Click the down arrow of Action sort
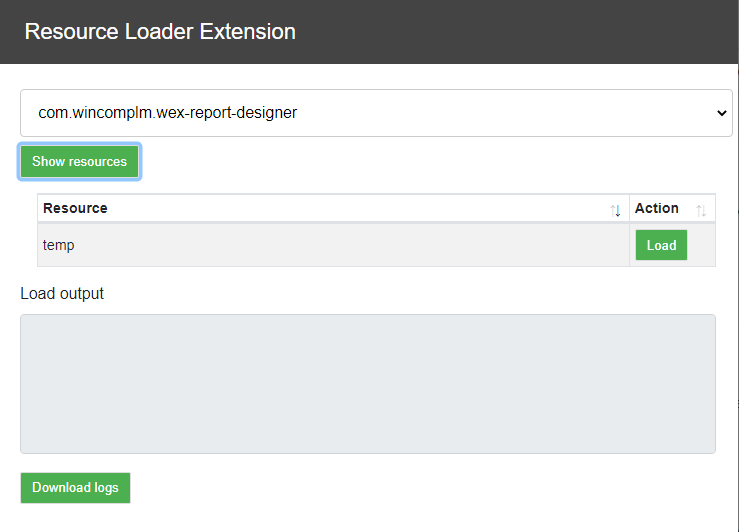The image size is (739, 532). 704,211
